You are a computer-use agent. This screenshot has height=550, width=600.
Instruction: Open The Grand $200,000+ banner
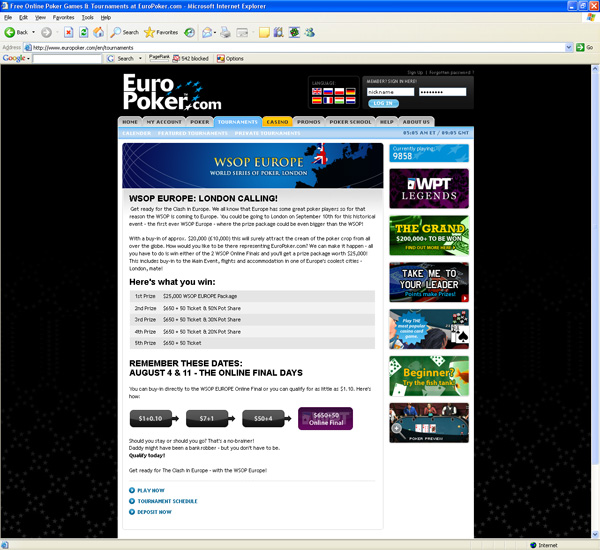429,235
